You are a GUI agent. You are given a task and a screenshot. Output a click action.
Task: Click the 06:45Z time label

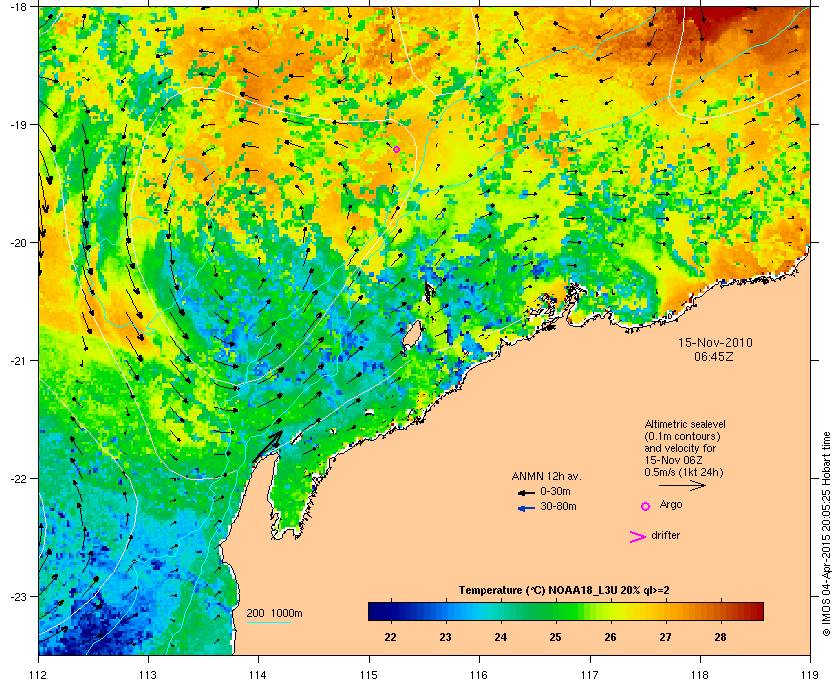714,356
